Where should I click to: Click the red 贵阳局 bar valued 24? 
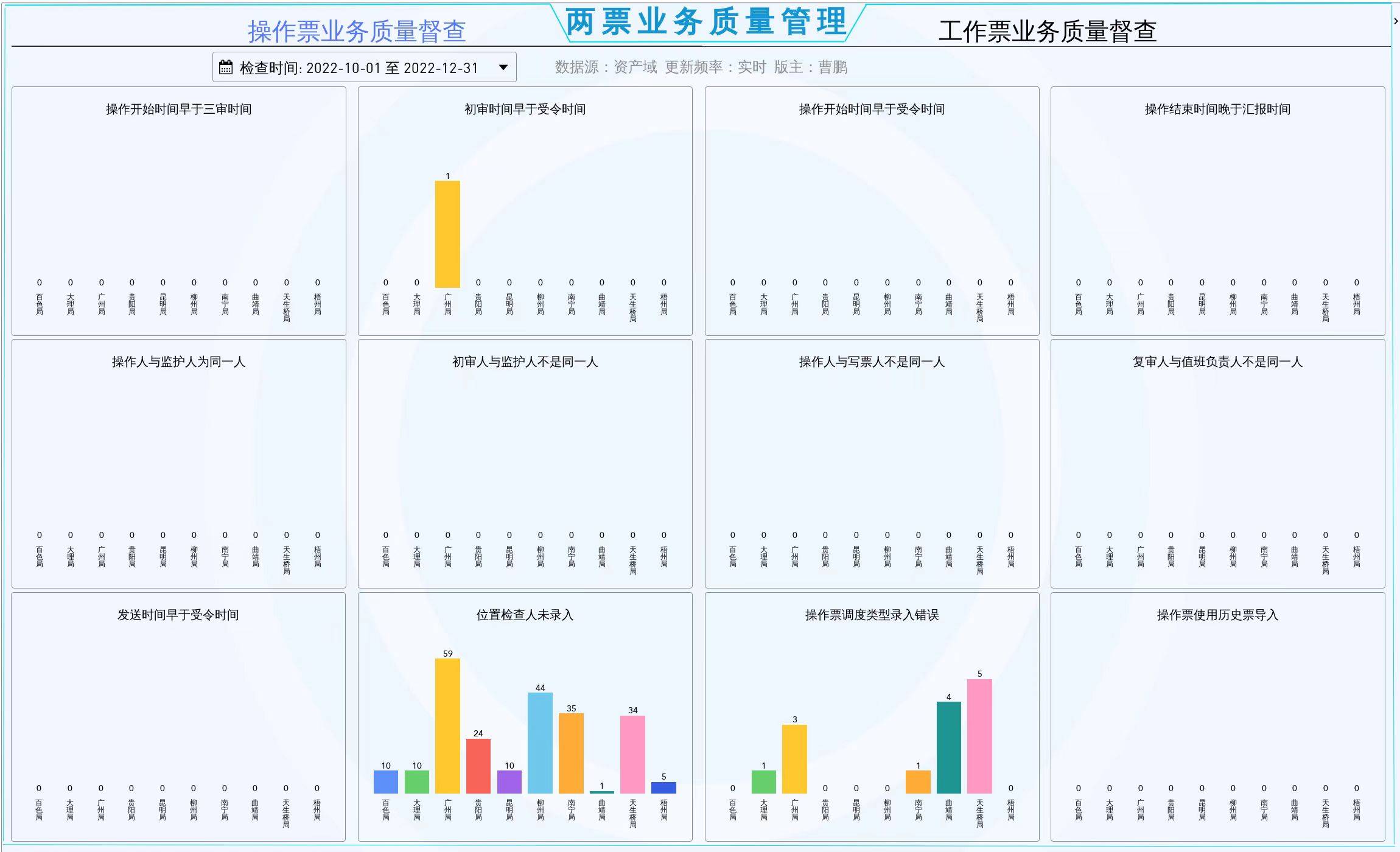tap(478, 766)
